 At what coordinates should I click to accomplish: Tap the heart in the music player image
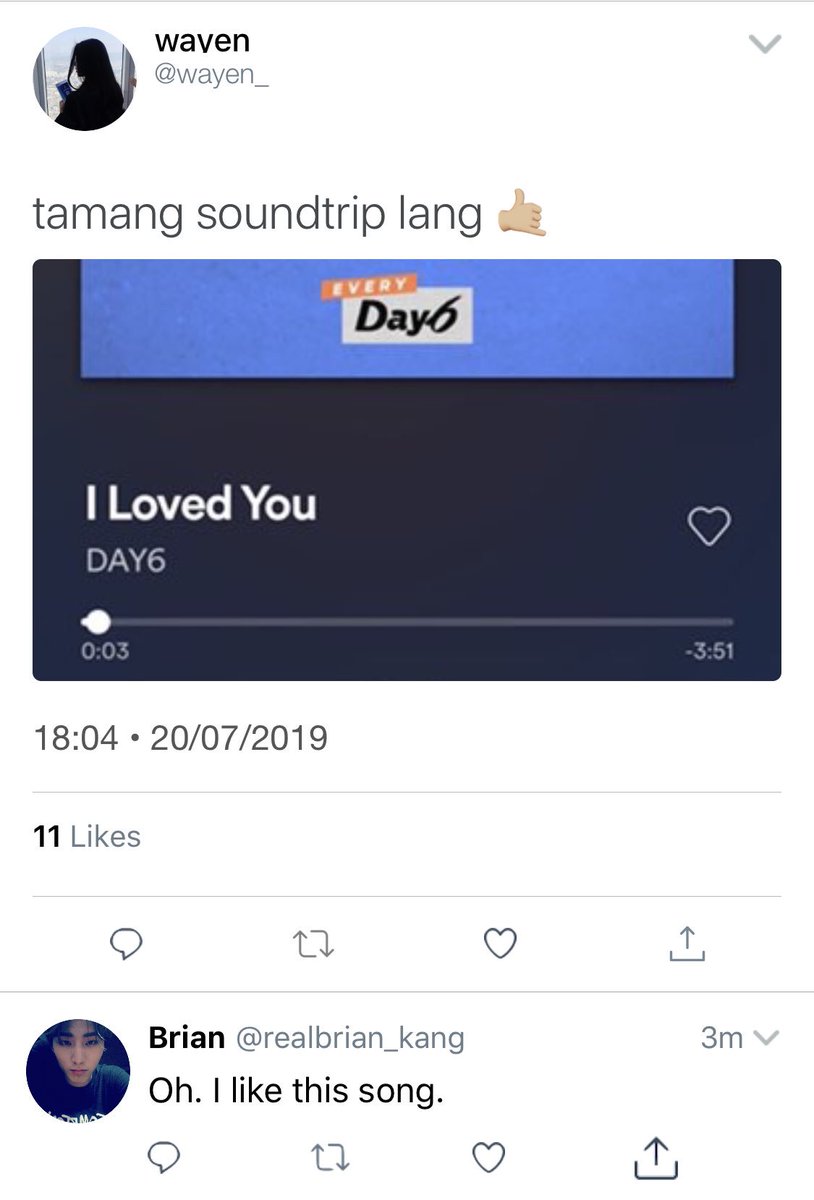[x=710, y=527]
